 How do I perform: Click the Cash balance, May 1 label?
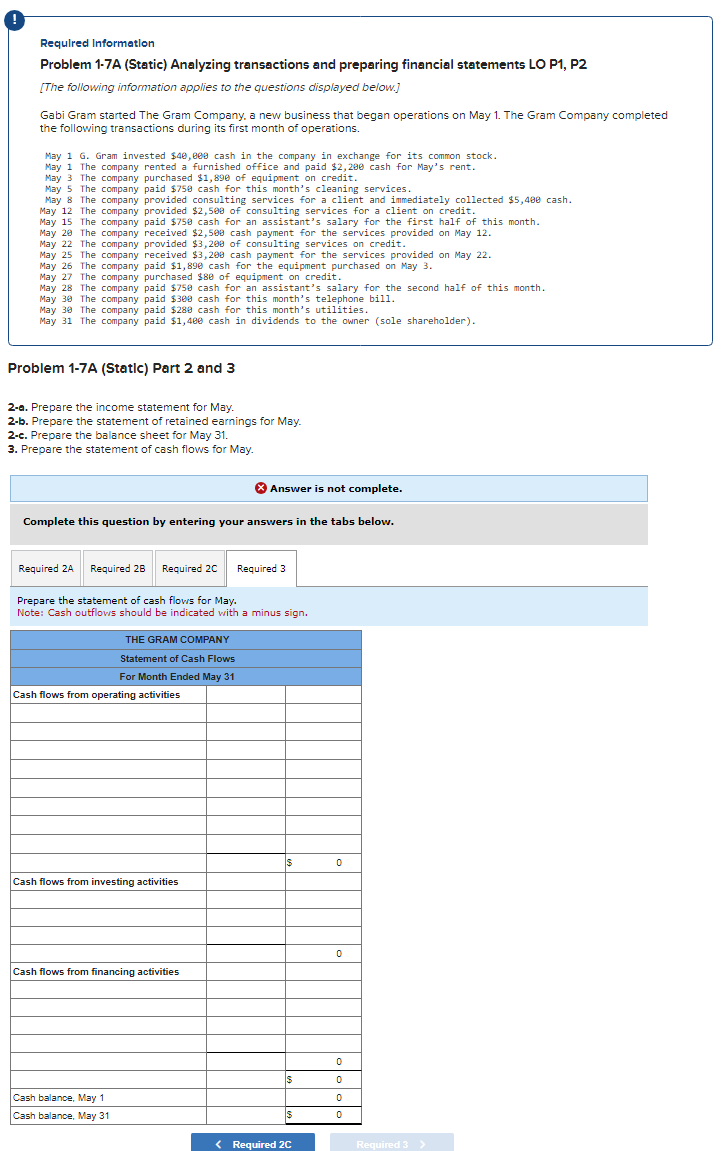(x=59, y=1097)
